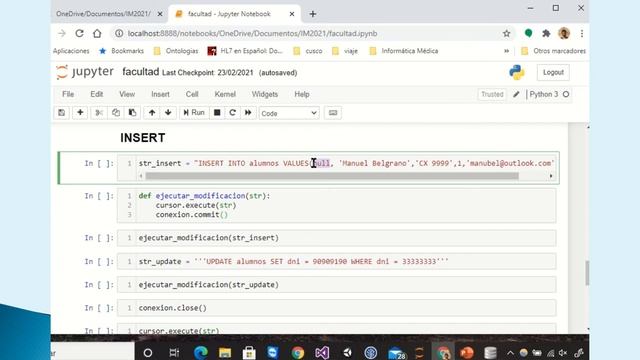Interrupt the kernel with the stop icon
The width and height of the screenshot is (640, 360).
(x=217, y=113)
